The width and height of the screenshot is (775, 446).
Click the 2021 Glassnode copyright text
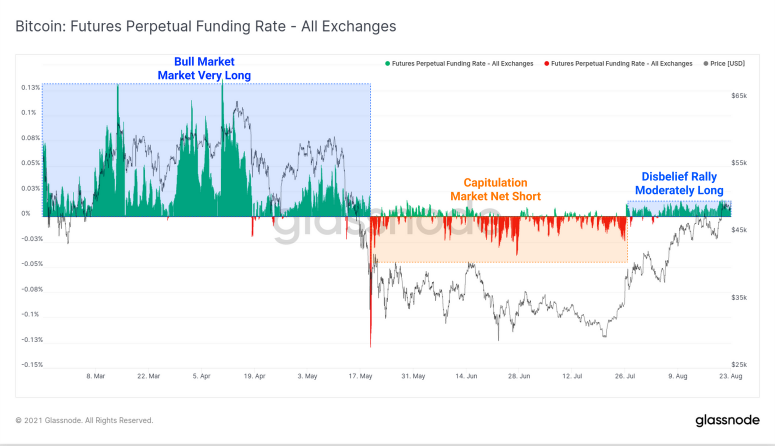(84, 420)
